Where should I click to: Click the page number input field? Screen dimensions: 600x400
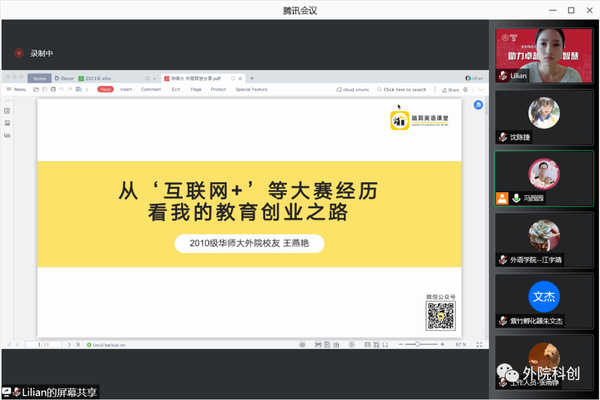45,344
